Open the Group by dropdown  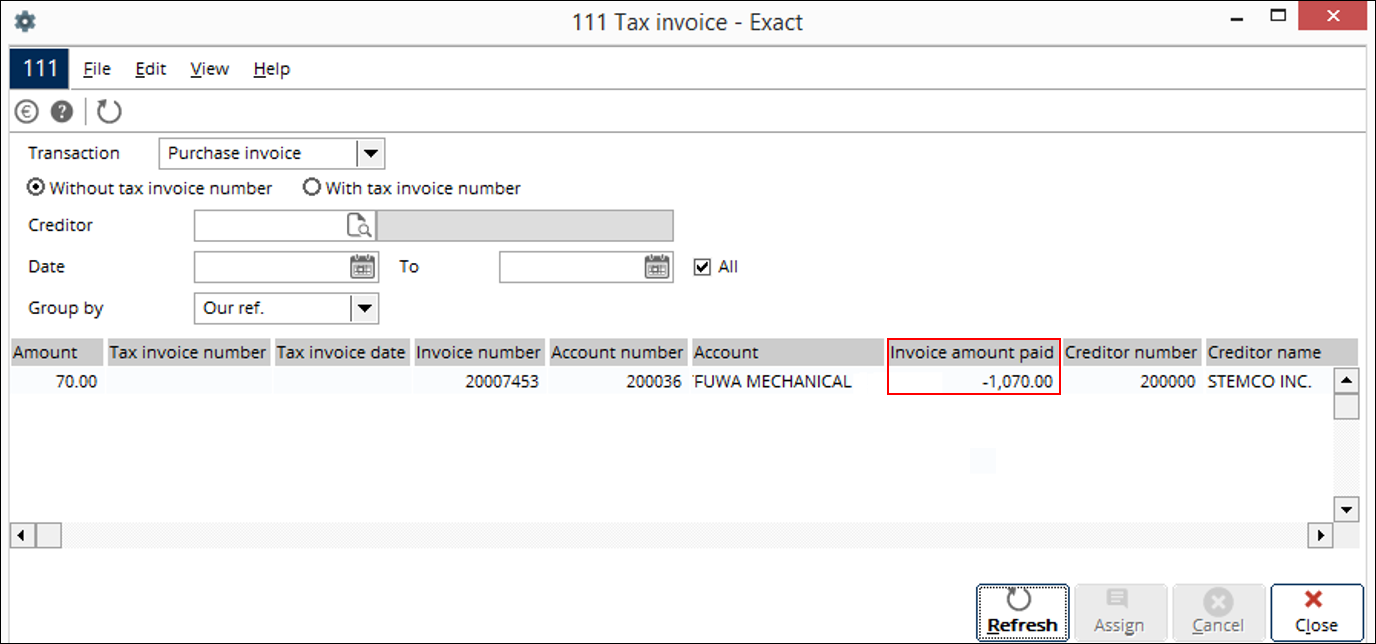click(x=365, y=308)
